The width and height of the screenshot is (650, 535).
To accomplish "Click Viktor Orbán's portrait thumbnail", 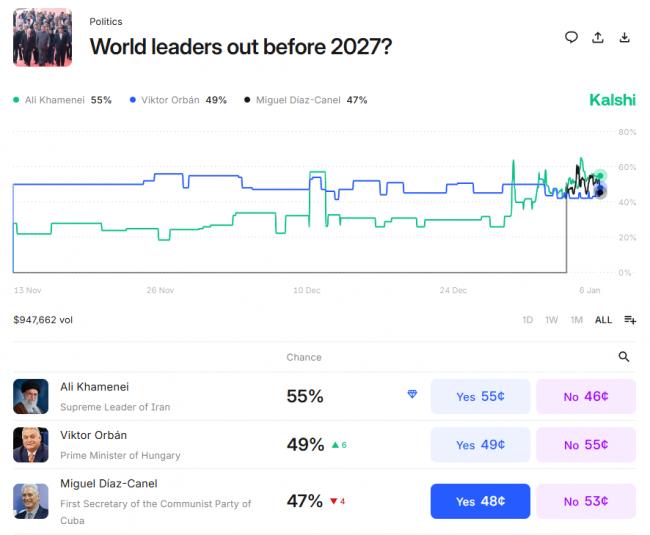I will point(31,445).
